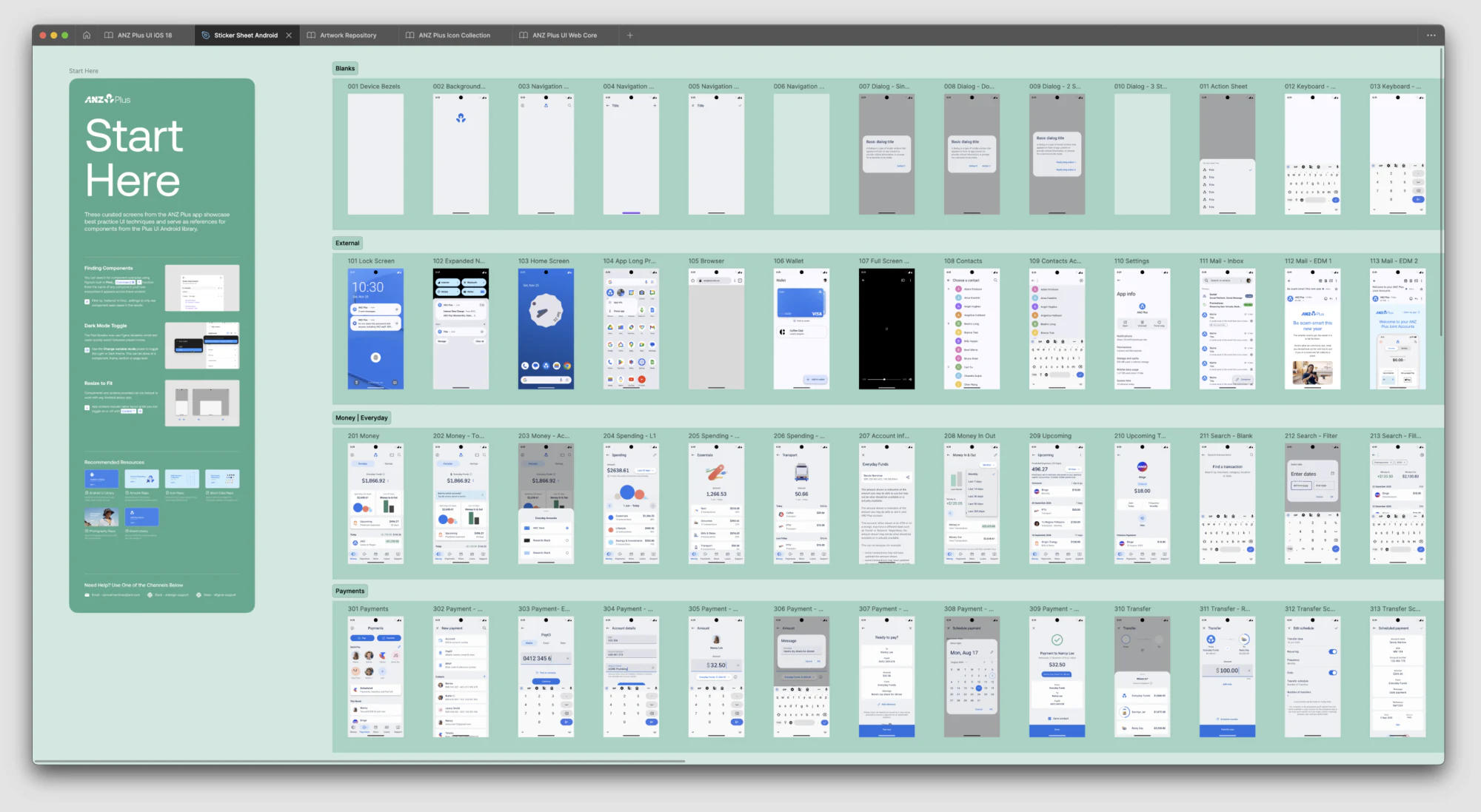
Task: Select the Money | Everyday section label
Action: coord(361,417)
